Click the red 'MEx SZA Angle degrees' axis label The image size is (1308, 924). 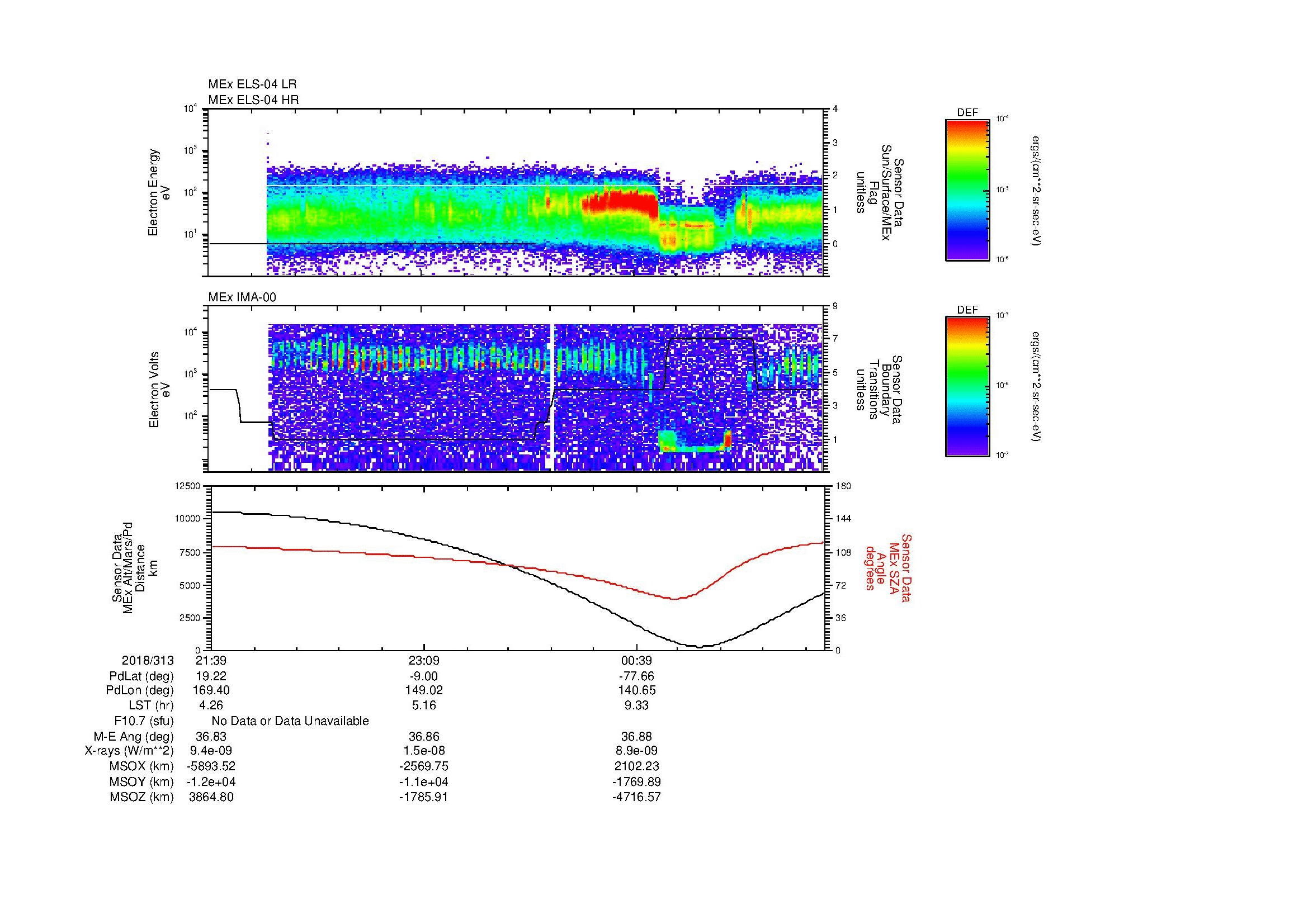point(887,568)
